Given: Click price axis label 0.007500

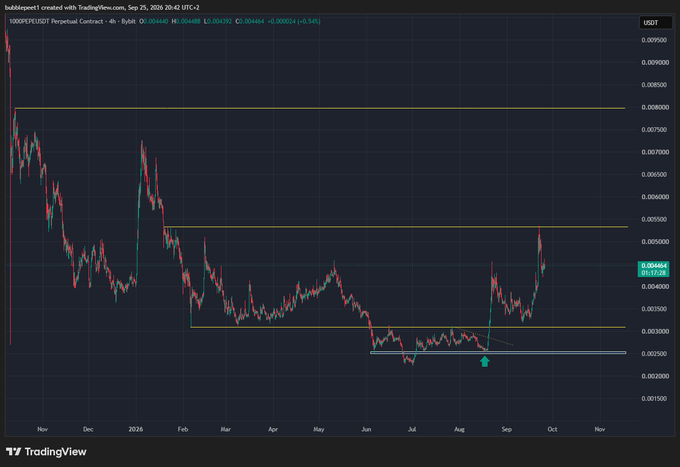Looking at the screenshot, I should 654,130.
